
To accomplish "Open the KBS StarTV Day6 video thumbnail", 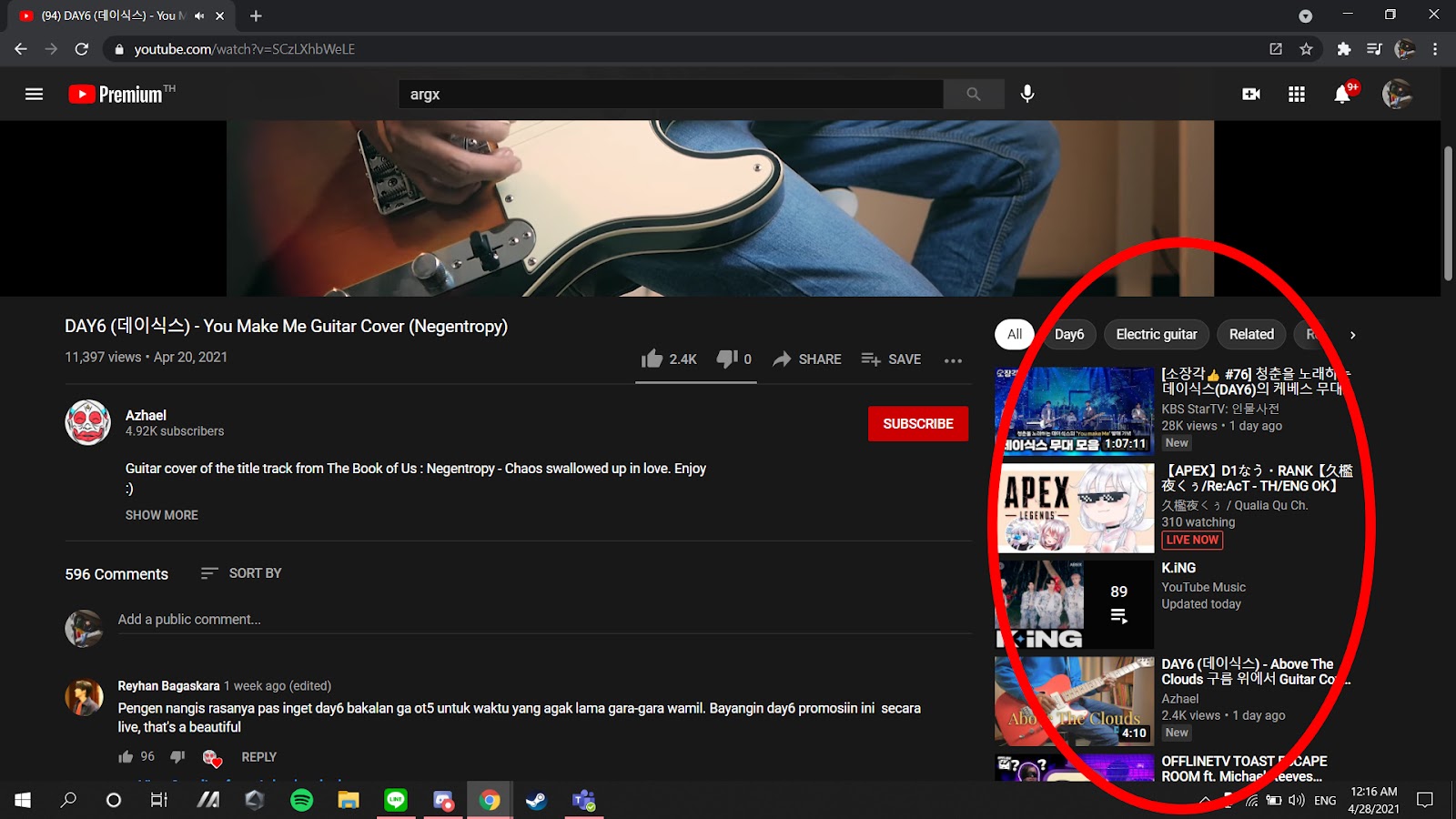I will click(1075, 410).
